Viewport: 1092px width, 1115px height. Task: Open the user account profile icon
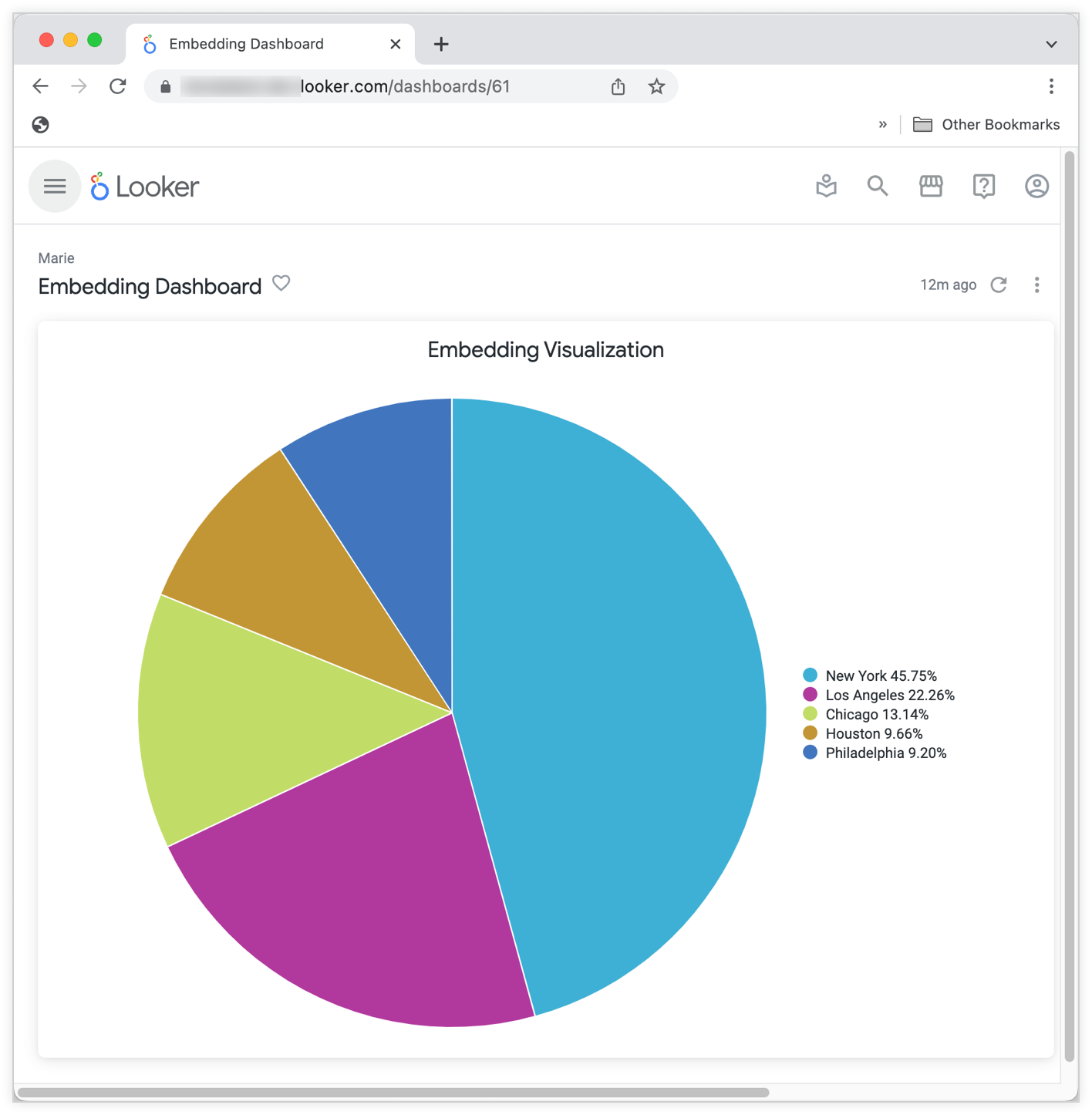click(x=1036, y=186)
